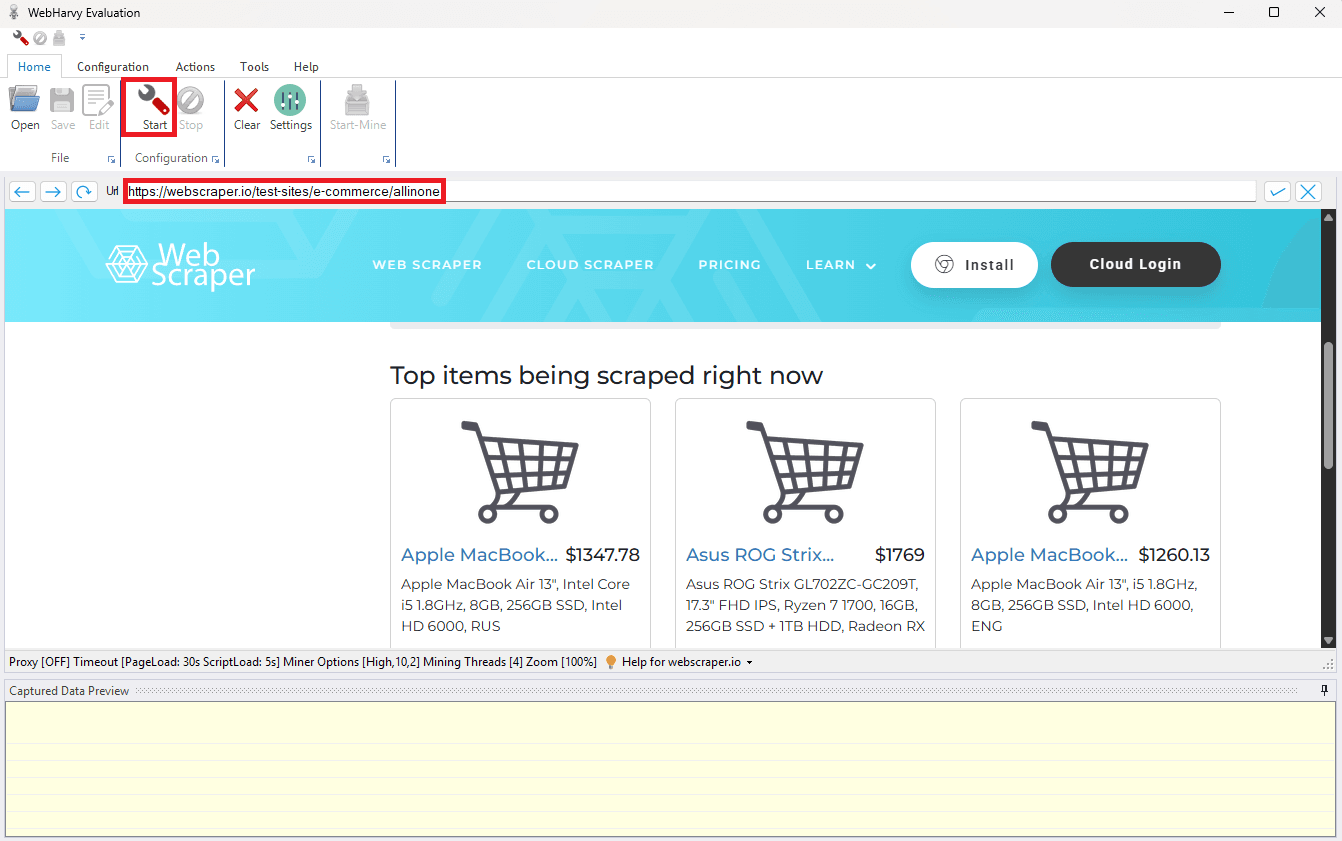Select the wrench icon in the quick access toolbar
The height and width of the screenshot is (841, 1342).
pyautogui.click(x=20, y=37)
